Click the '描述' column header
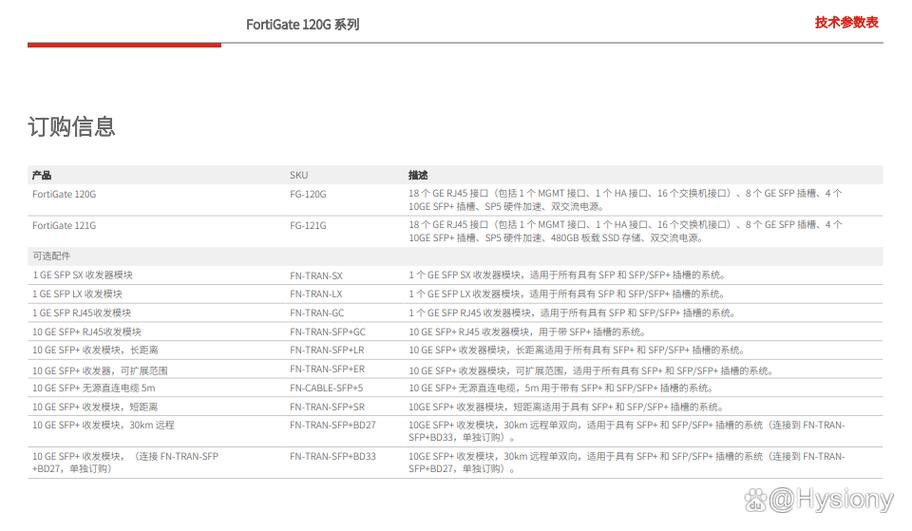This screenshot has height=531, width=912. 418,175
